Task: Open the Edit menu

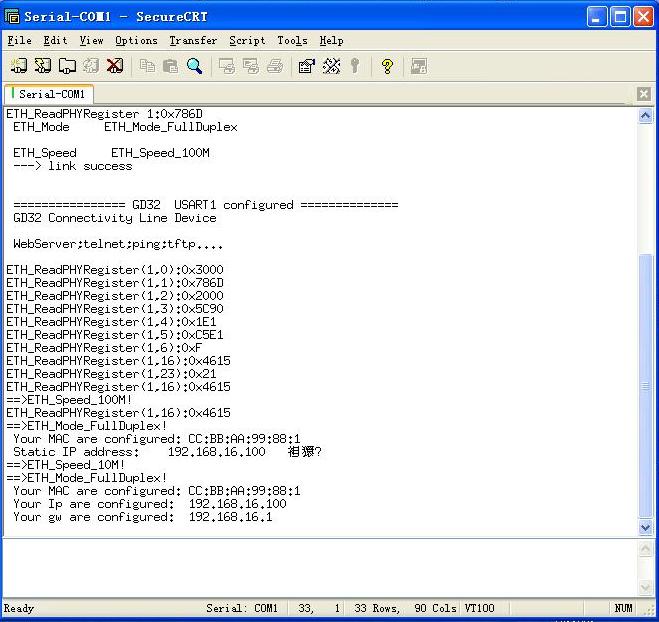Action: pyautogui.click(x=55, y=40)
